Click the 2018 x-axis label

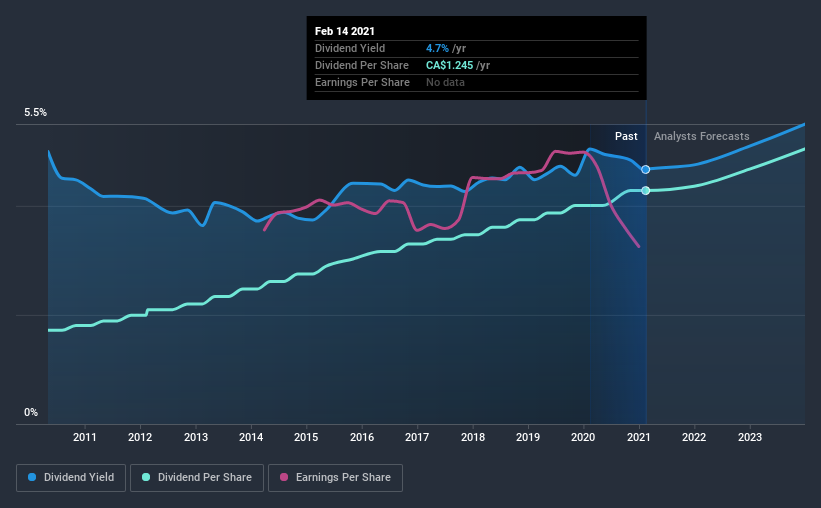473,437
